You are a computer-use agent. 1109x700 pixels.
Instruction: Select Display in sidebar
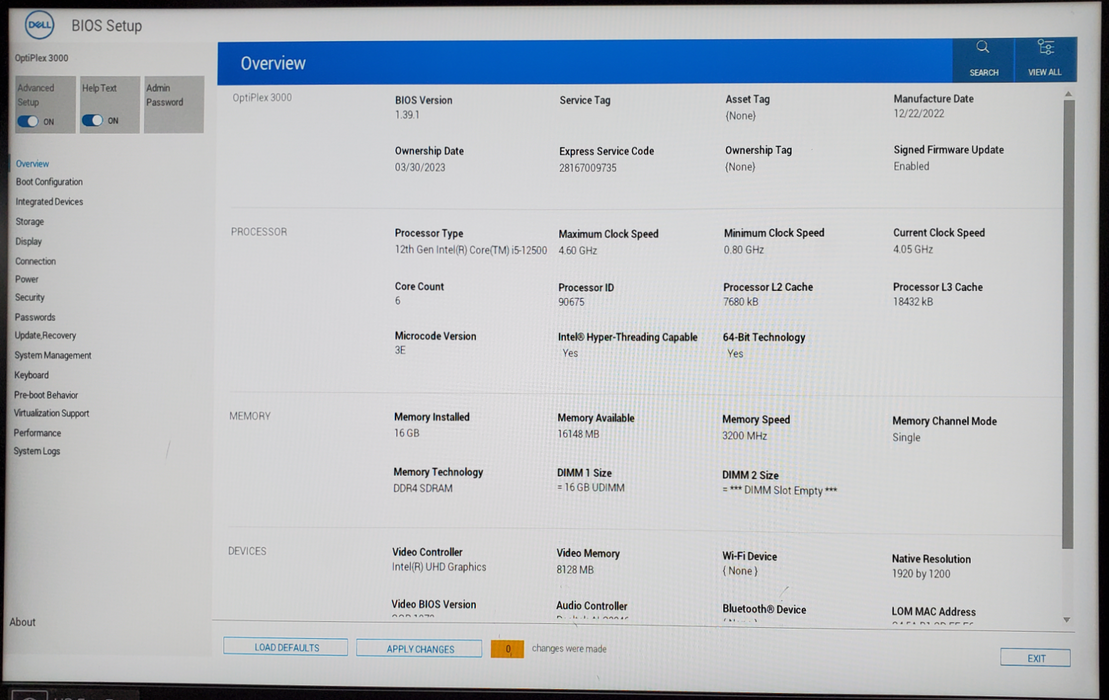pyautogui.click(x=29, y=241)
